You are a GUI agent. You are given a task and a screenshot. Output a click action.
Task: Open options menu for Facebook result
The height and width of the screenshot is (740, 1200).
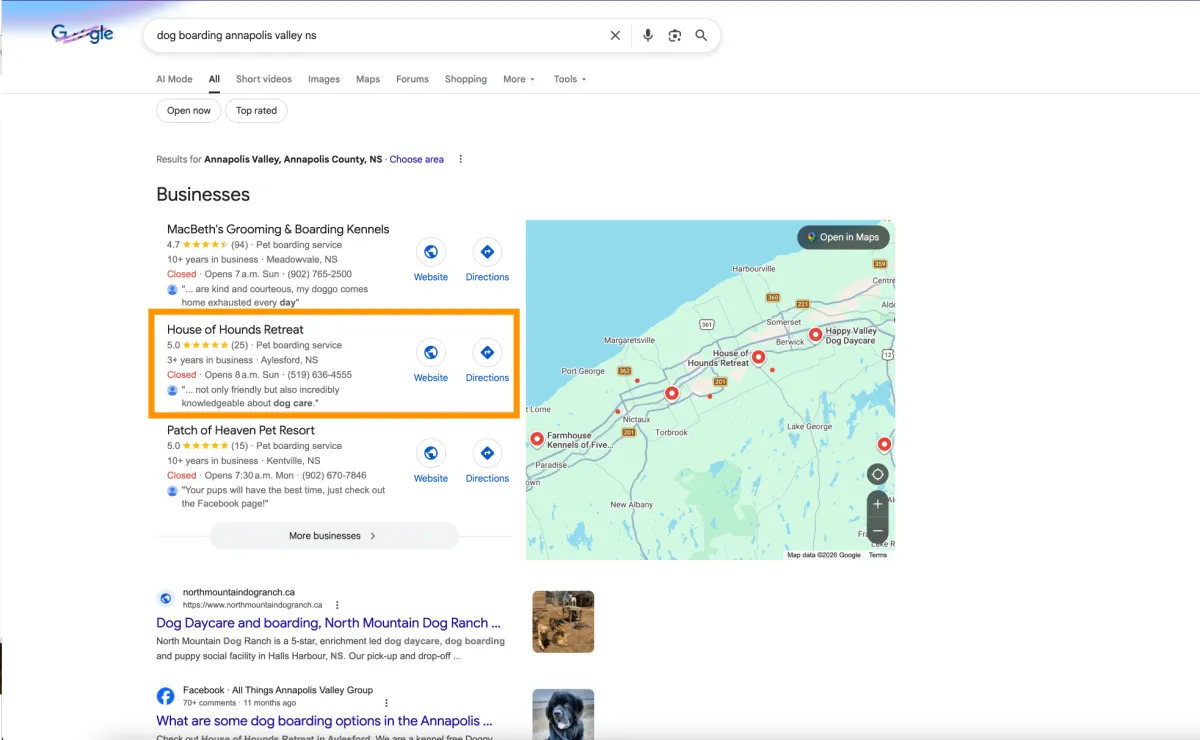point(386,702)
